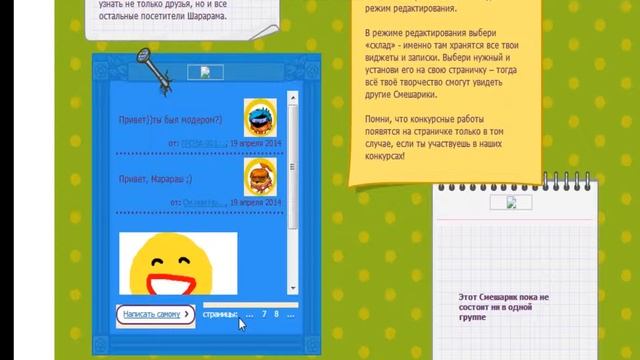
Task: Click the "Написать самому" button
Action: coord(156,314)
